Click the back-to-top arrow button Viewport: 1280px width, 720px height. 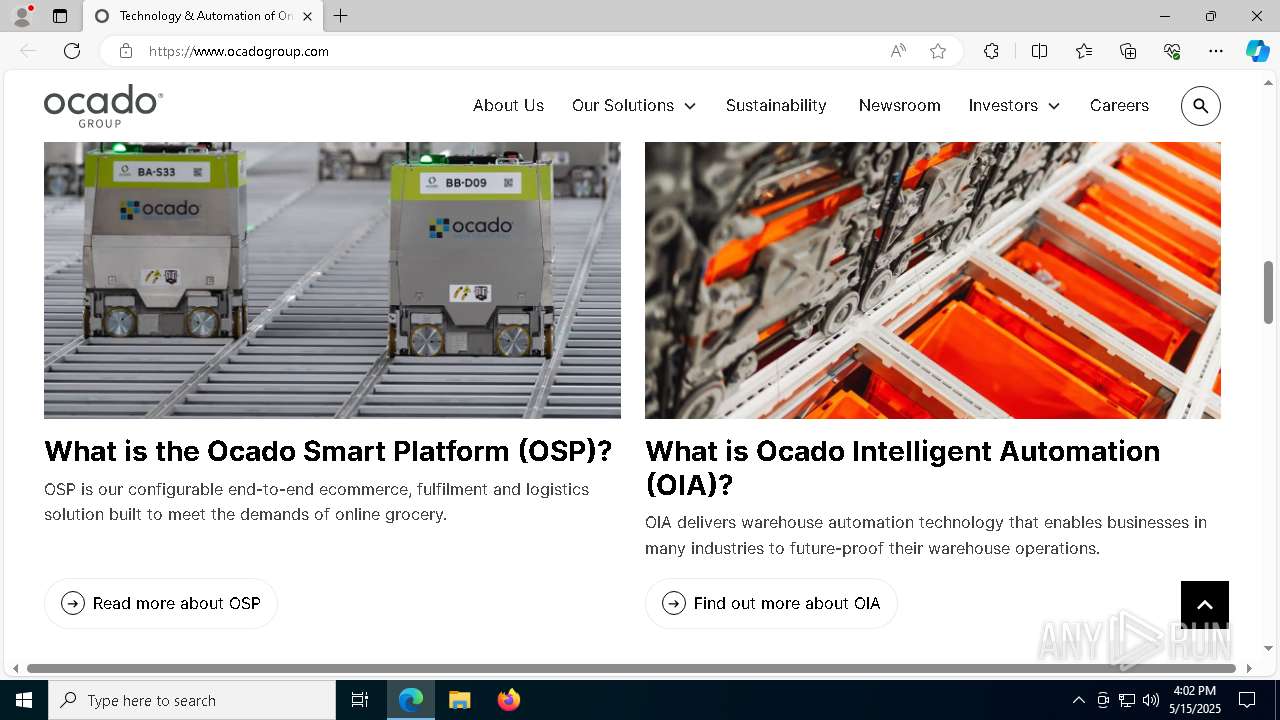pos(1204,605)
